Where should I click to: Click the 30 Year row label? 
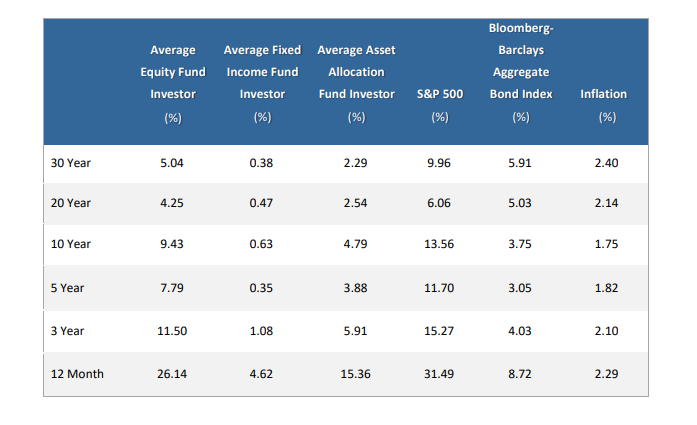pyautogui.click(x=70, y=160)
